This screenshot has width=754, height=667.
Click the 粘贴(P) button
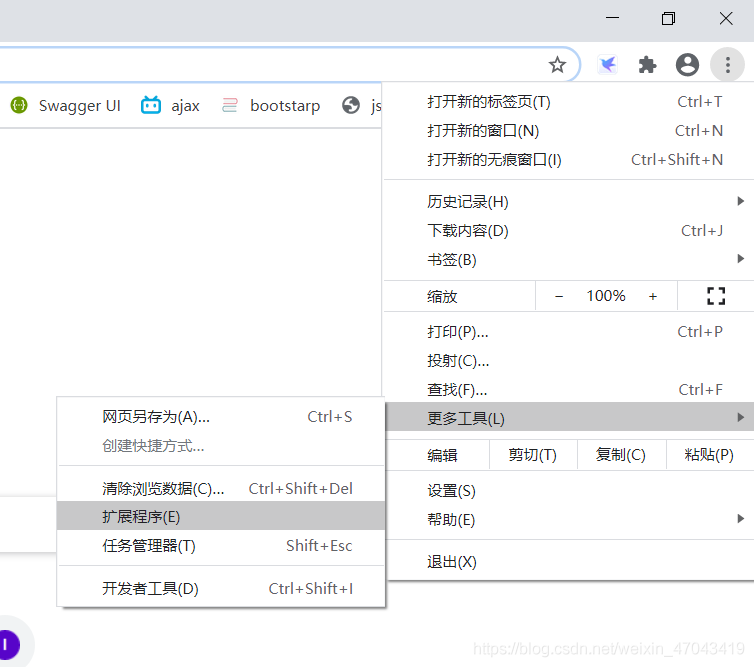coord(710,455)
